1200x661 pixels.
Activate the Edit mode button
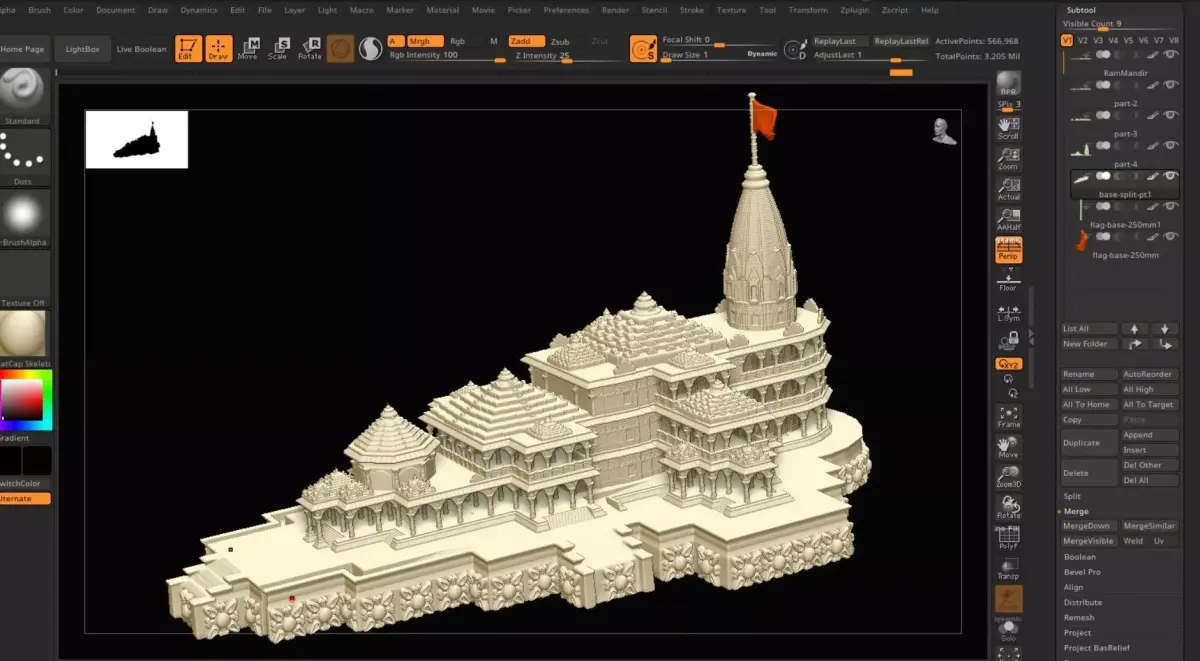[x=187, y=48]
